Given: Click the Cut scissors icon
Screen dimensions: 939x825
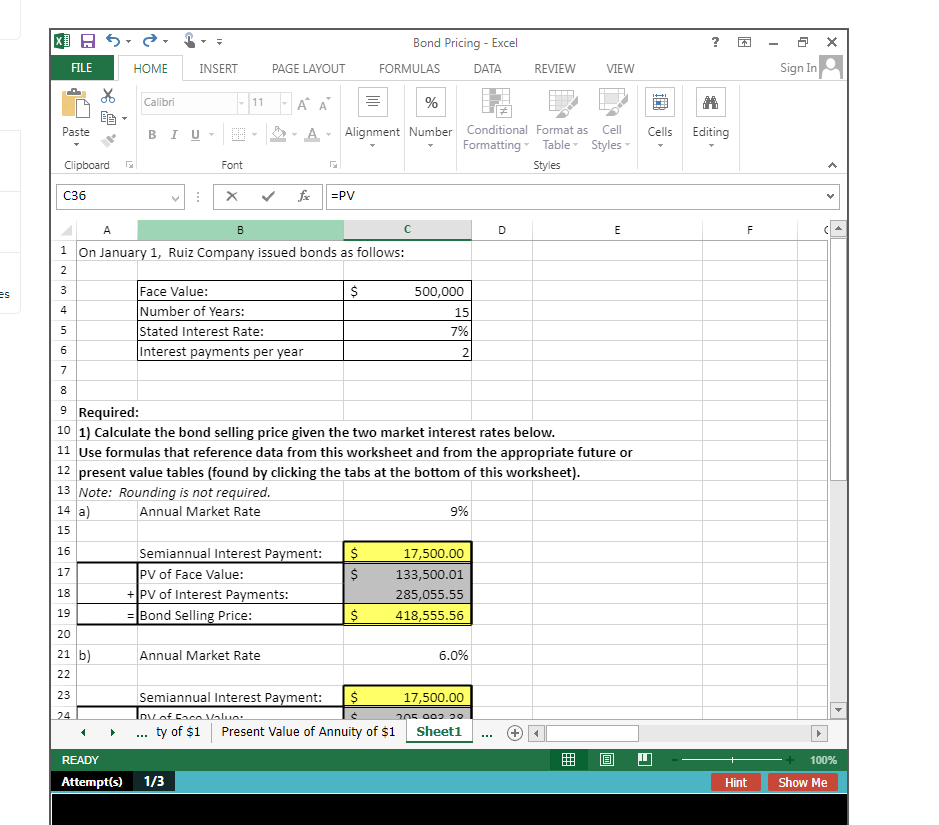Looking at the screenshot, I should coord(108,96).
